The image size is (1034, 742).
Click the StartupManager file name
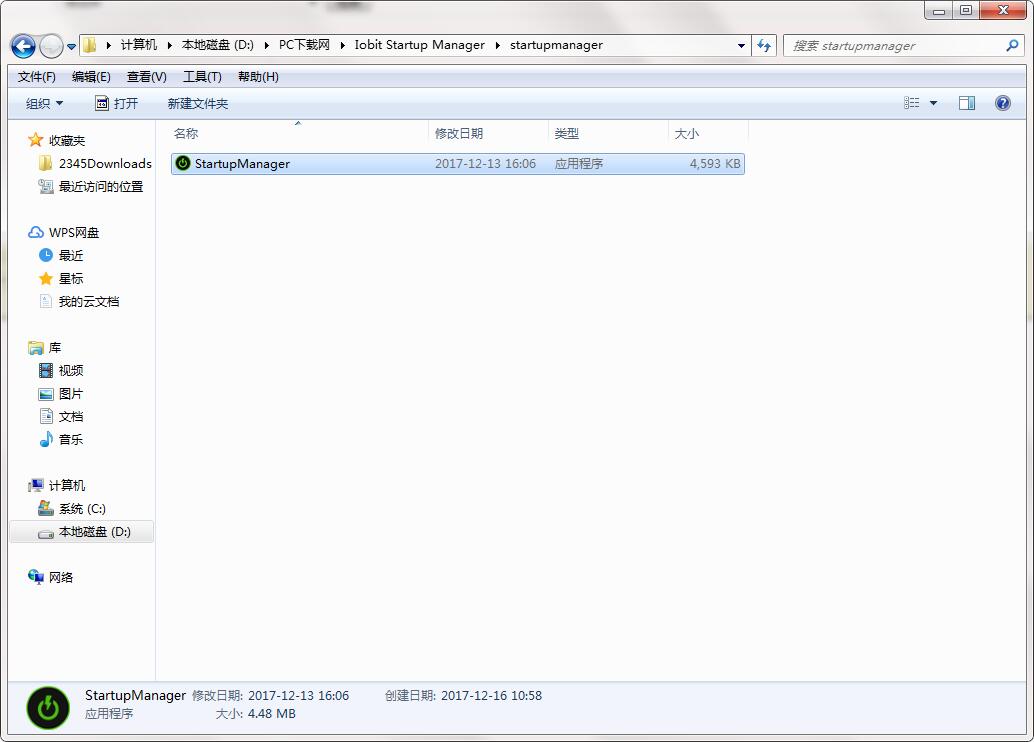(242, 164)
